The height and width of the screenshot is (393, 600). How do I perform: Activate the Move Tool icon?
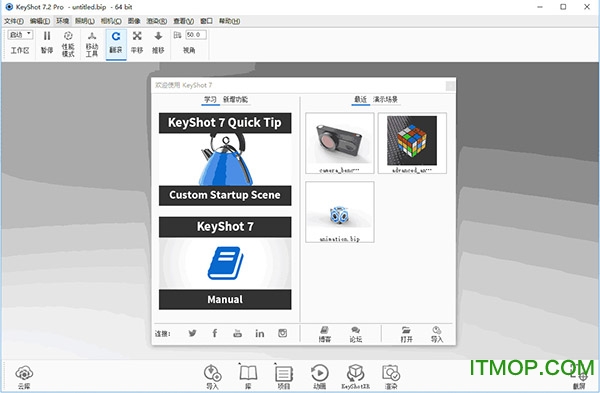click(92, 44)
